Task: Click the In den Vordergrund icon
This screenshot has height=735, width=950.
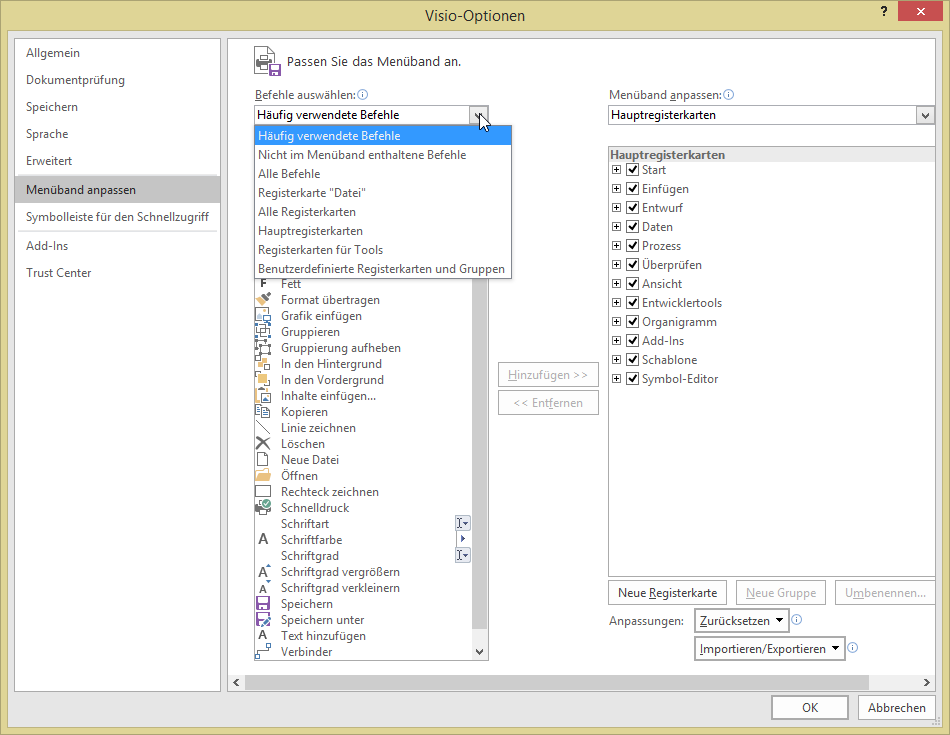Action: click(263, 380)
